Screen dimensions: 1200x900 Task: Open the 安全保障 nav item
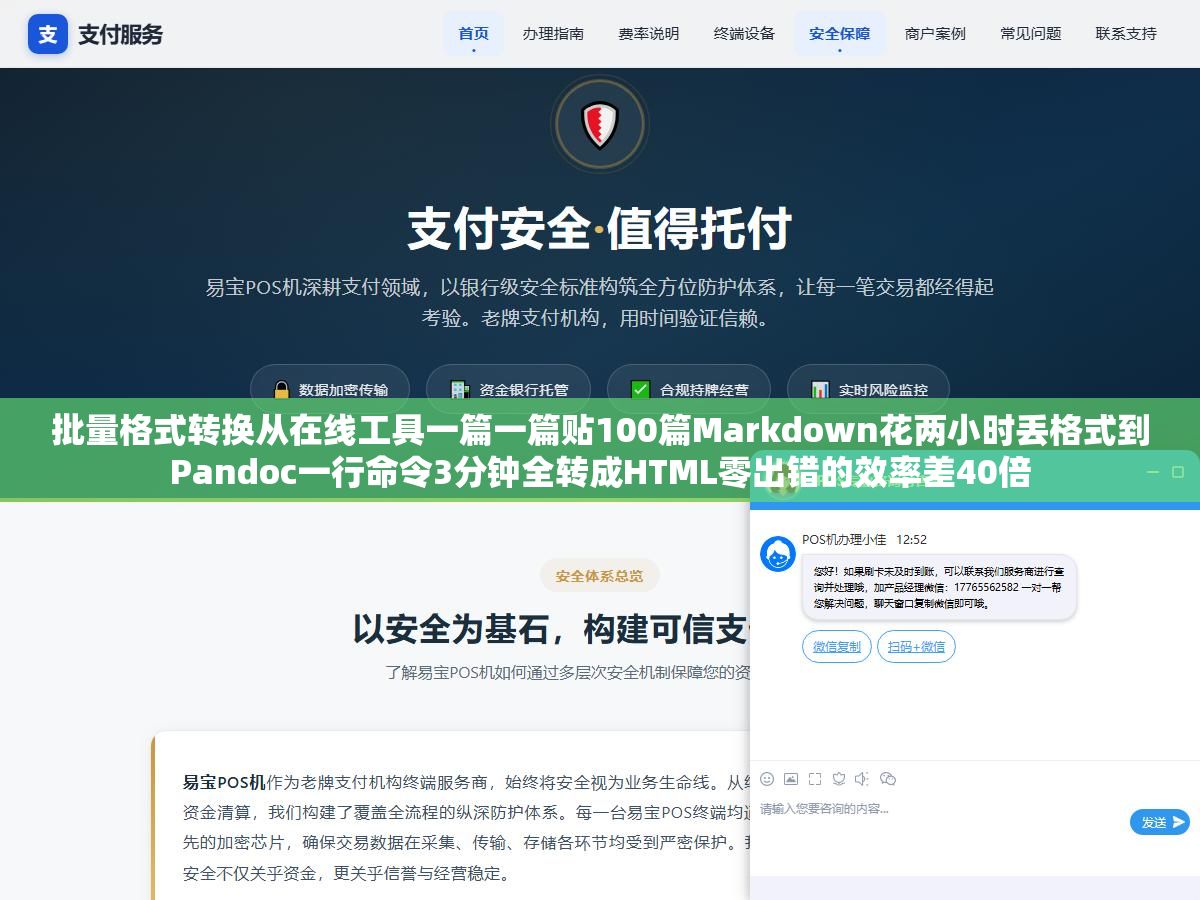tap(840, 33)
